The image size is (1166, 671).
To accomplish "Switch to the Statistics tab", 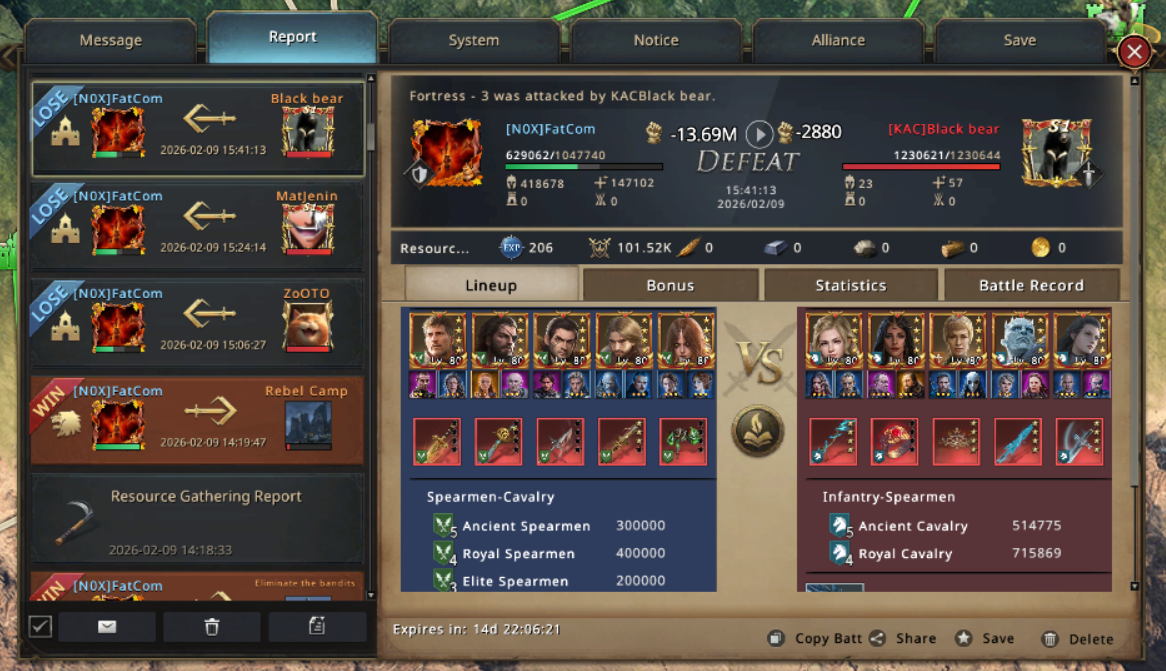I will 851,286.
